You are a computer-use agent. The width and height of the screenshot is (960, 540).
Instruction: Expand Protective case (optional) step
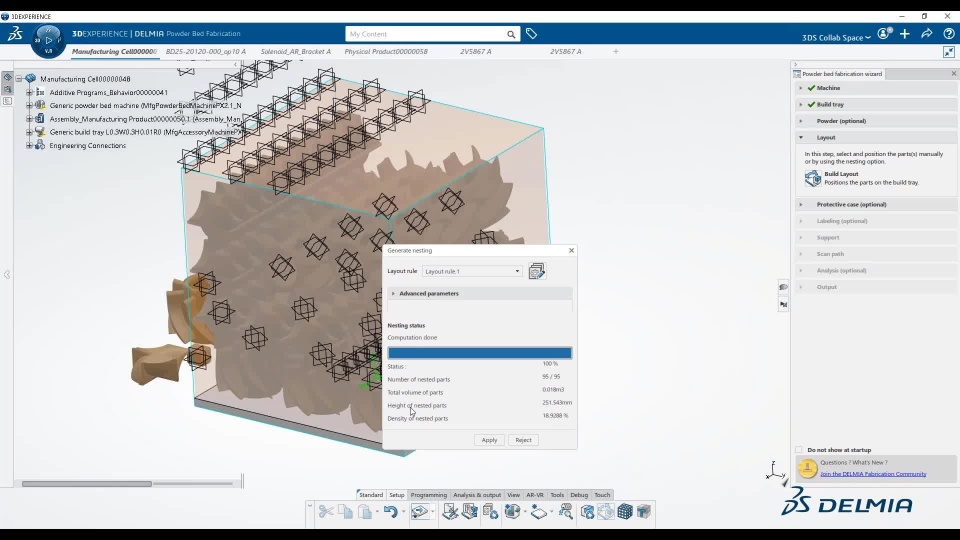[x=801, y=204]
